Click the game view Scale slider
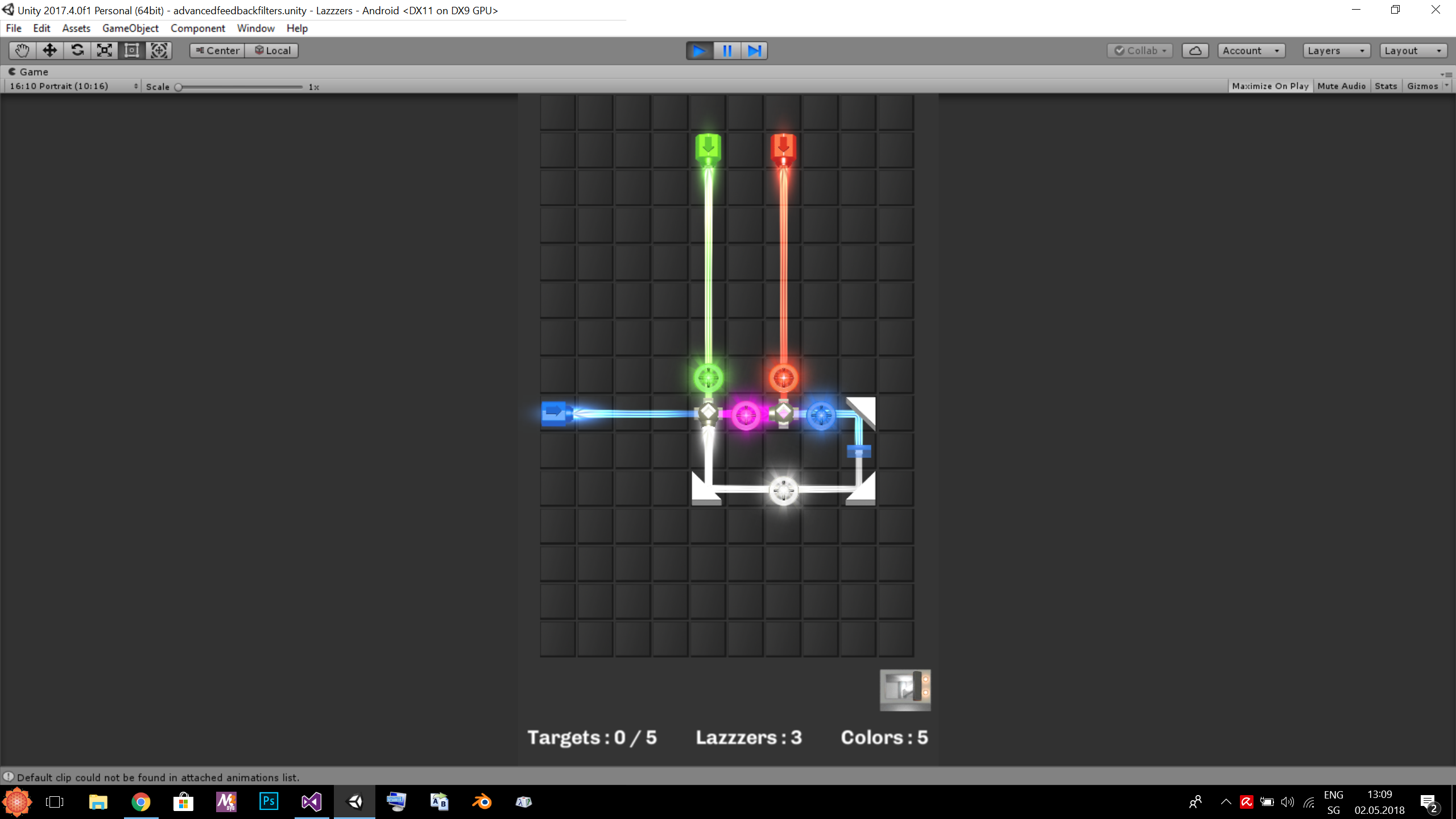 pos(240,87)
